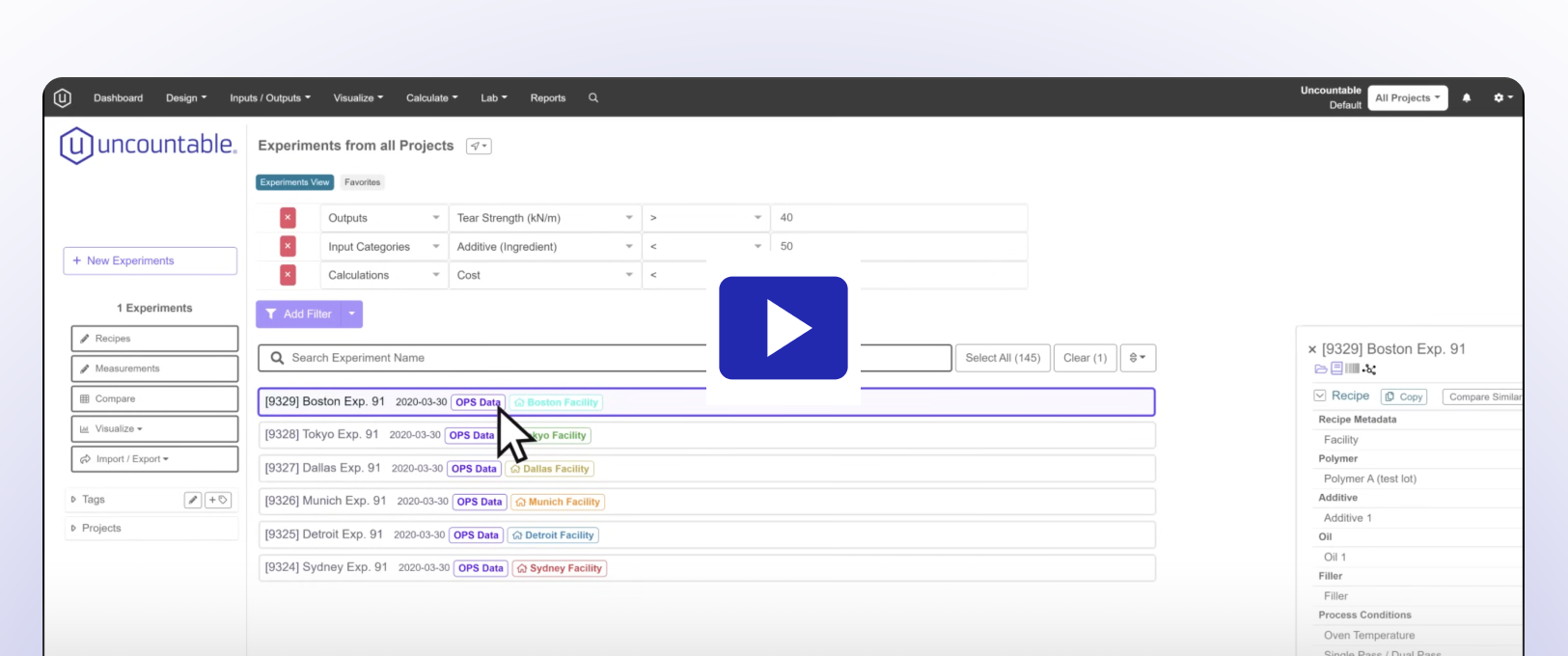Screen dimensions: 1568x656
Task: Switch to the Experiments View tab
Action: (x=294, y=182)
